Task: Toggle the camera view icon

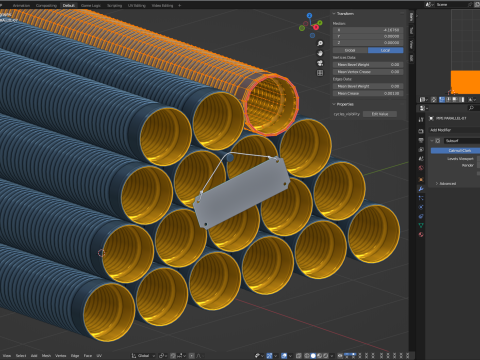Action: [320, 63]
